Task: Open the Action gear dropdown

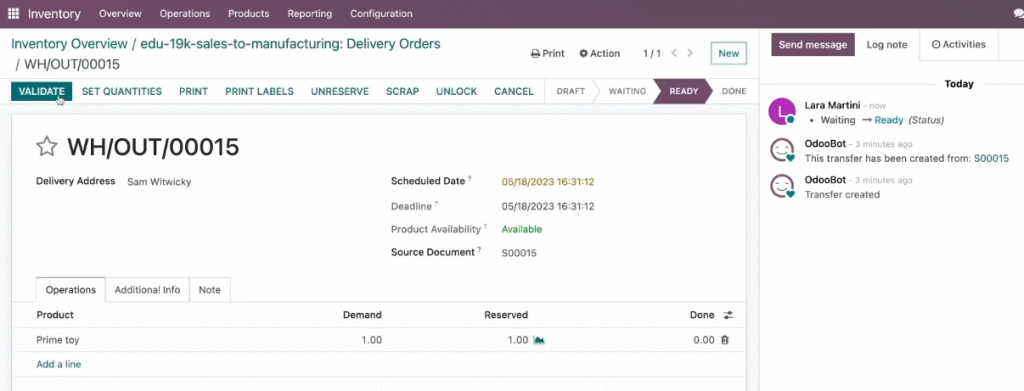Action: (600, 54)
